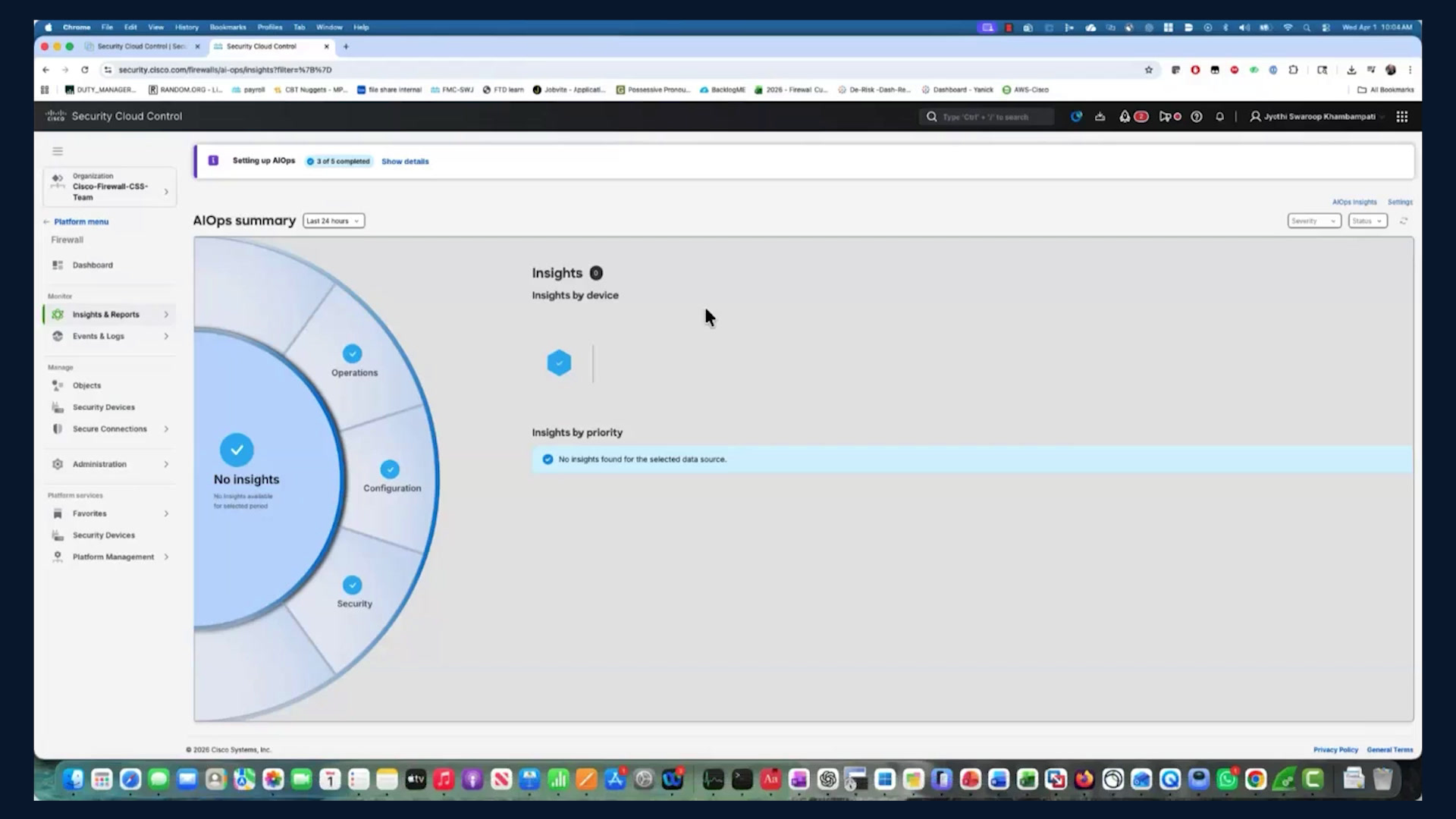This screenshot has width=1456, height=819.
Task: Open the Settings link at top right
Action: pos(1400,202)
